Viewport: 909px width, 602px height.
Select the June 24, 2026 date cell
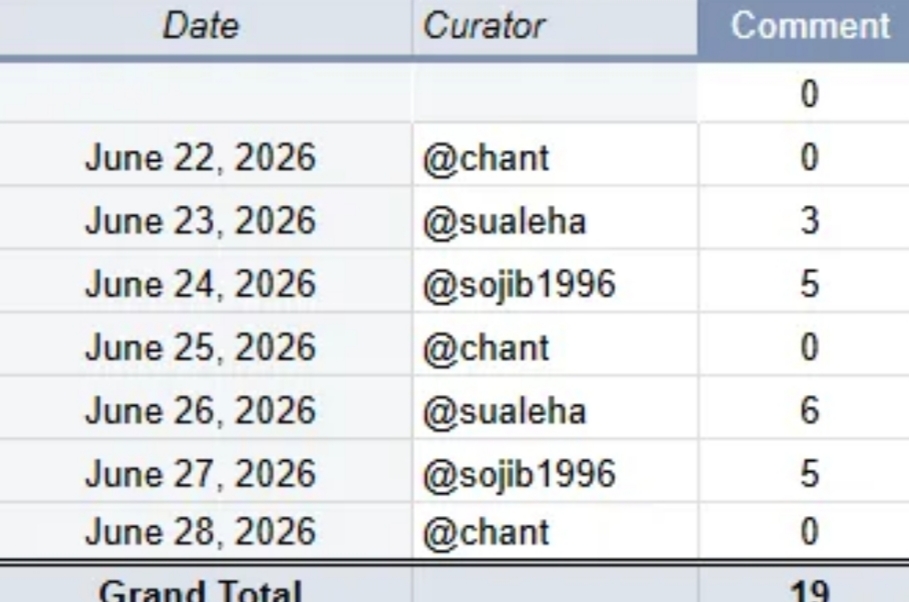[x=201, y=284]
